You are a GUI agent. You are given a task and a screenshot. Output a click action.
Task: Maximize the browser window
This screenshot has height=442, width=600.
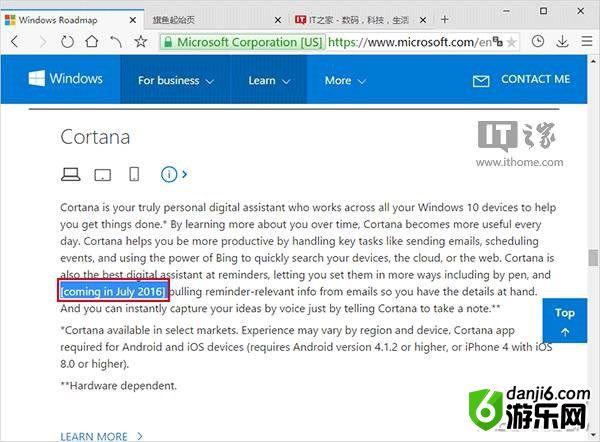pyautogui.click(x=543, y=11)
